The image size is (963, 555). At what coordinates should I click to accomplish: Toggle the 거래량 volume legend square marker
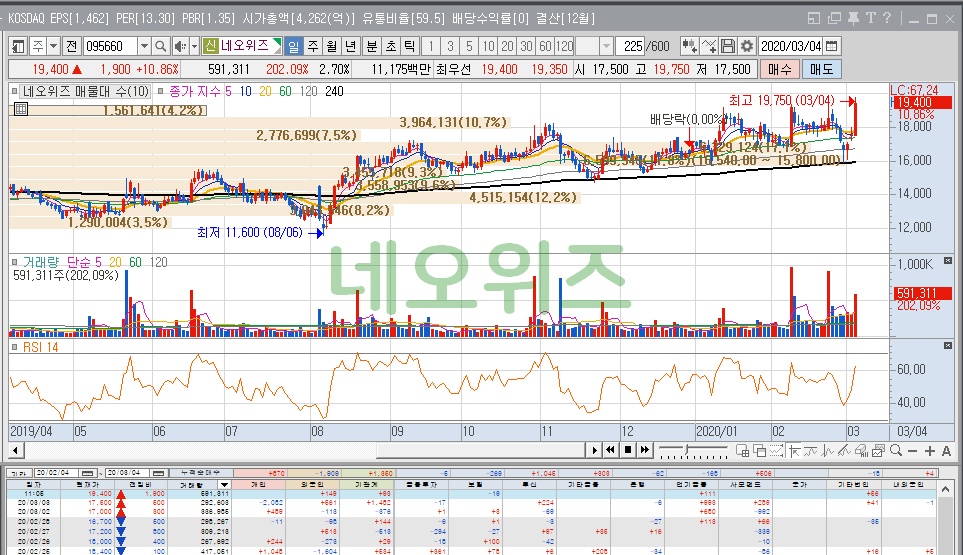14,262
